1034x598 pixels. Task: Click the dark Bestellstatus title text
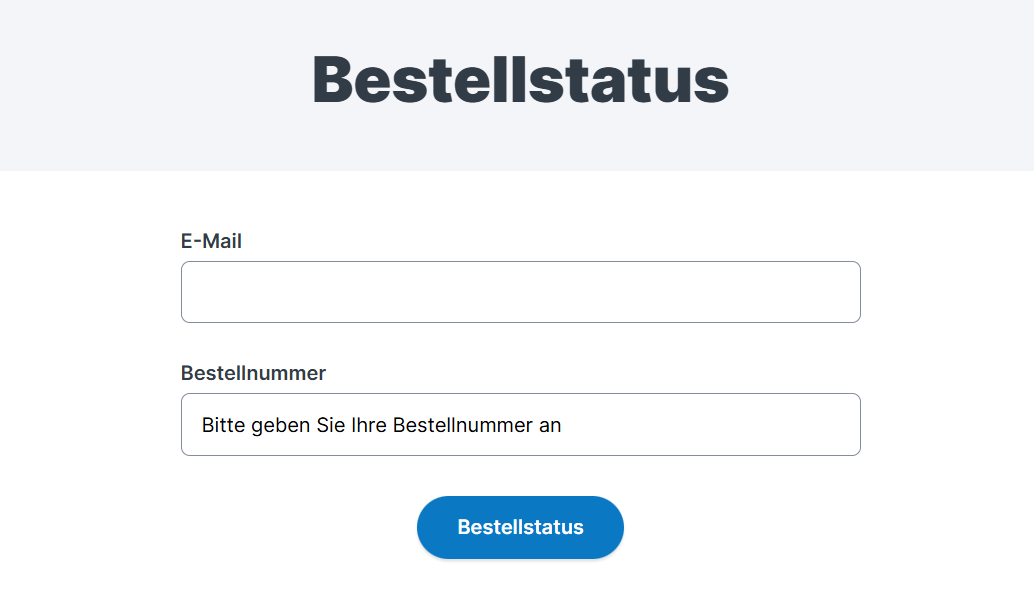click(x=520, y=78)
